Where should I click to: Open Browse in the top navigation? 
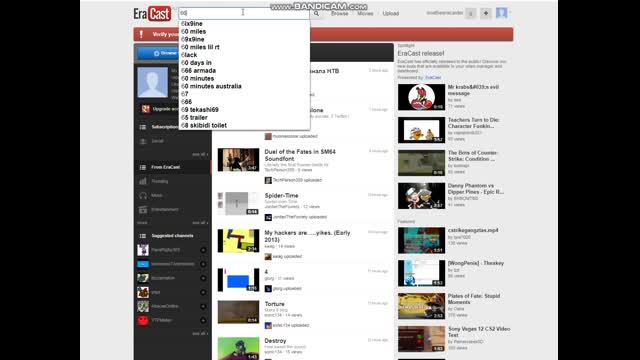[340, 13]
